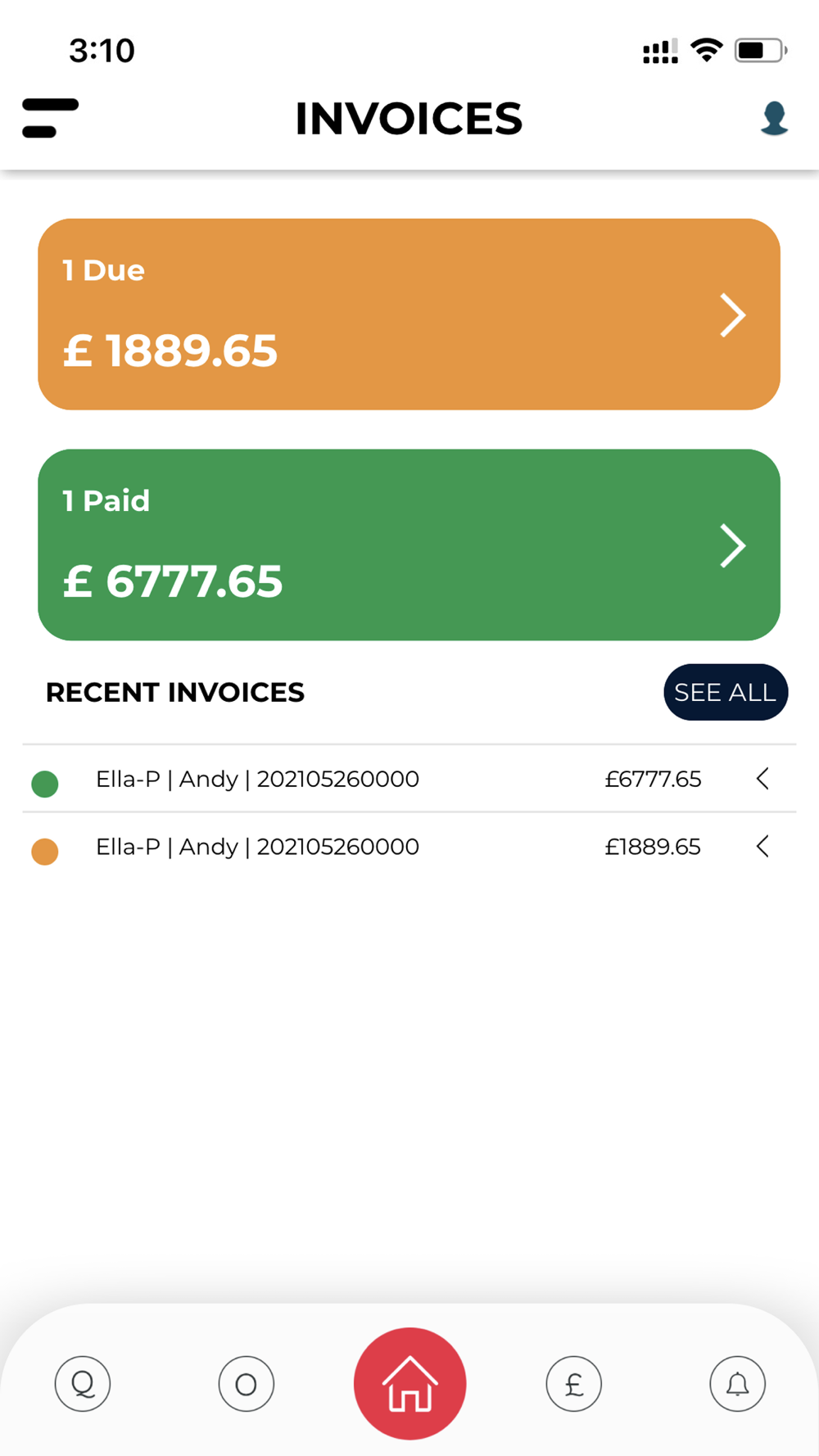Select the green paid status dot
819x1456 pixels.
click(x=45, y=784)
